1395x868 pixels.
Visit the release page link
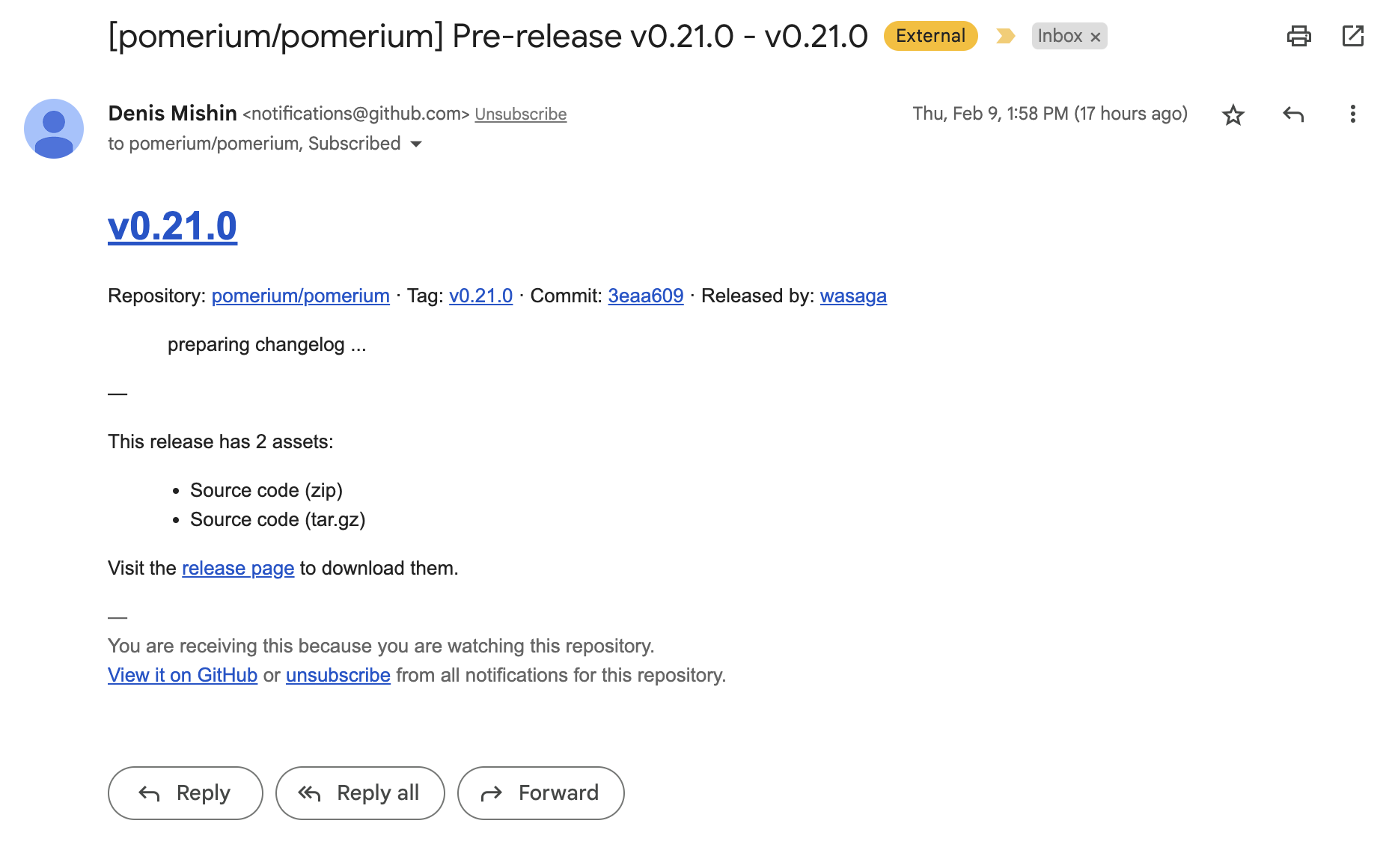(x=237, y=568)
